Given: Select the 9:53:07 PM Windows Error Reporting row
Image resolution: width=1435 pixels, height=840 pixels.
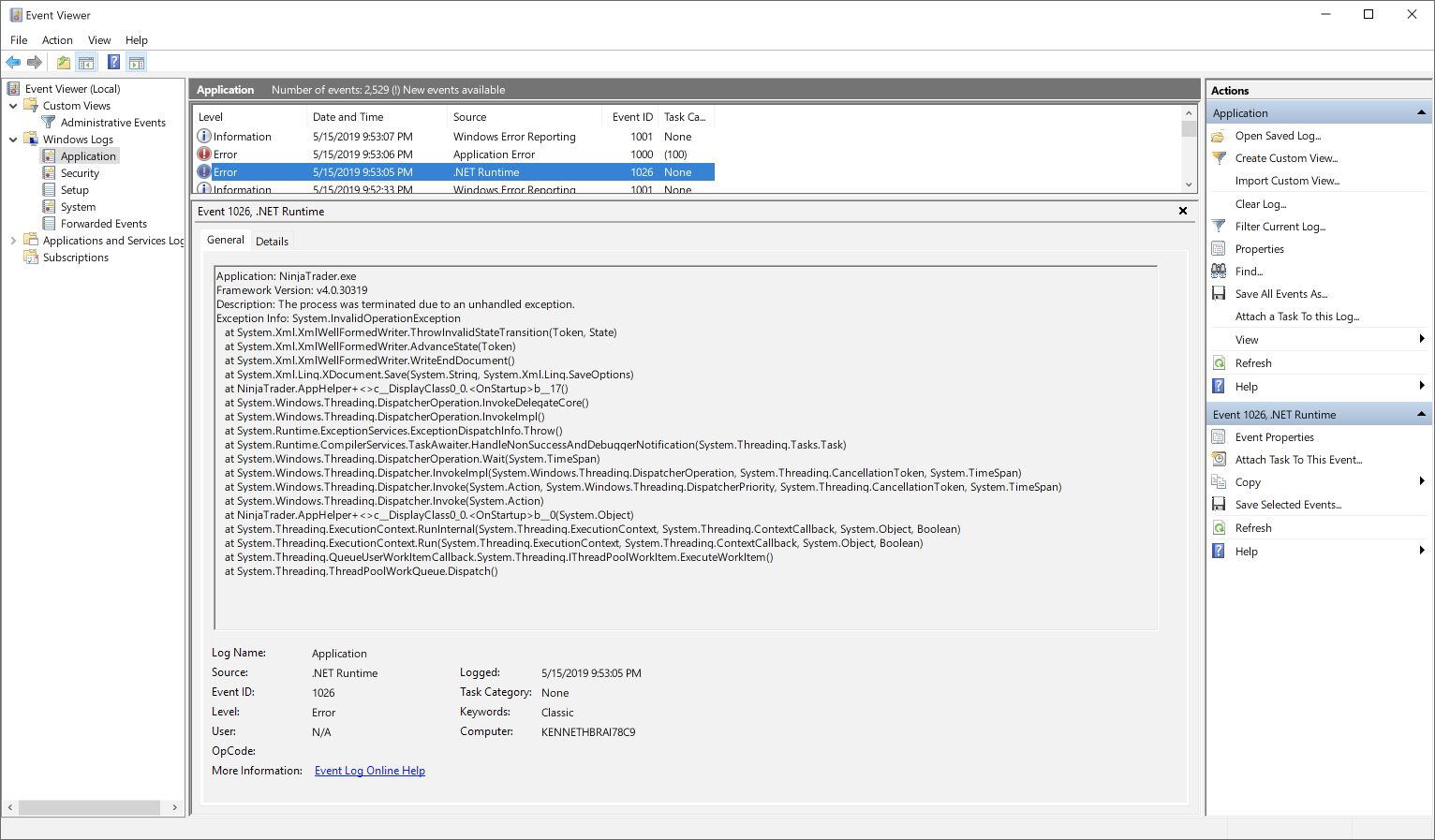Looking at the screenshot, I should click(x=454, y=137).
